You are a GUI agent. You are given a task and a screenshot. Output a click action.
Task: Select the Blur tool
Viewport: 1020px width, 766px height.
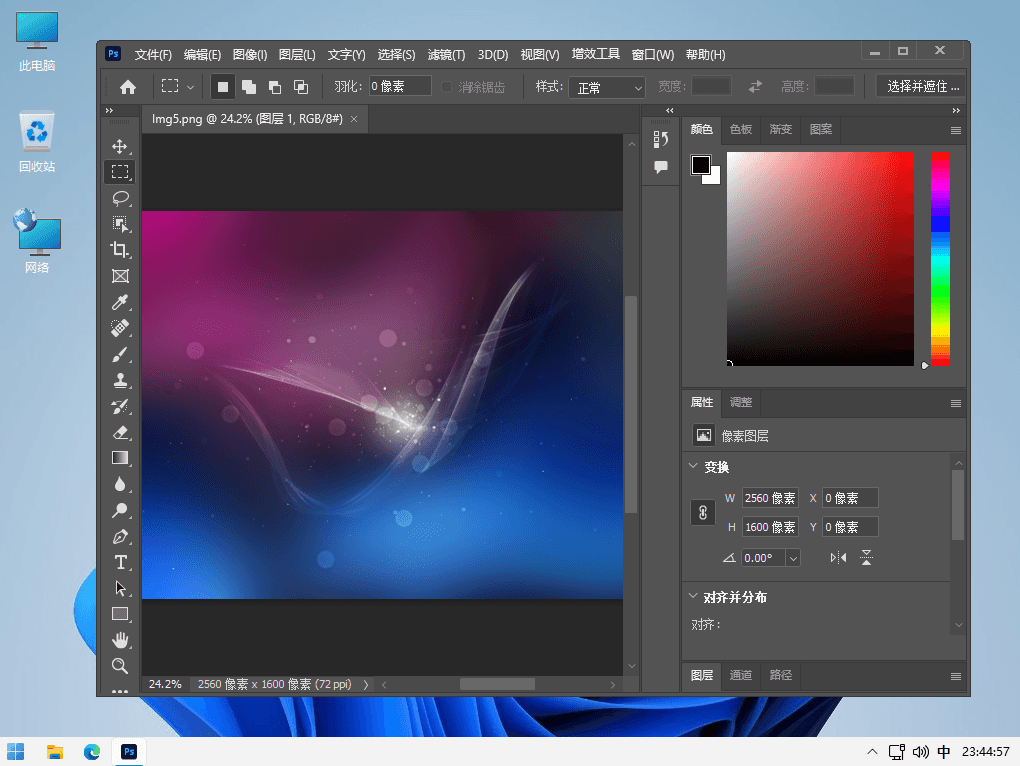click(x=120, y=484)
